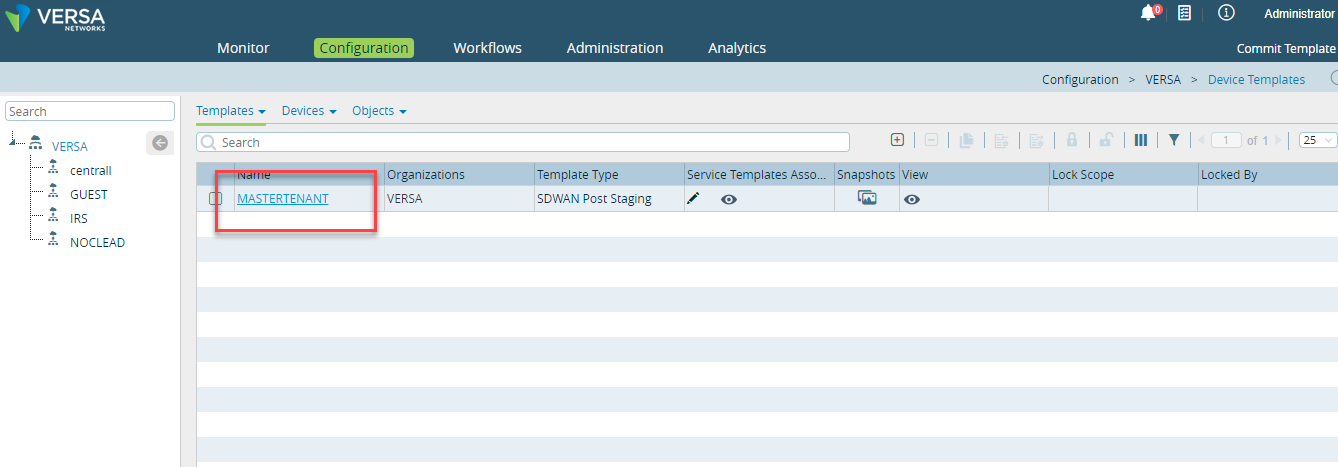Select the VERSA organization in tree
Viewport: 1338px width, 467px height.
click(x=69, y=147)
